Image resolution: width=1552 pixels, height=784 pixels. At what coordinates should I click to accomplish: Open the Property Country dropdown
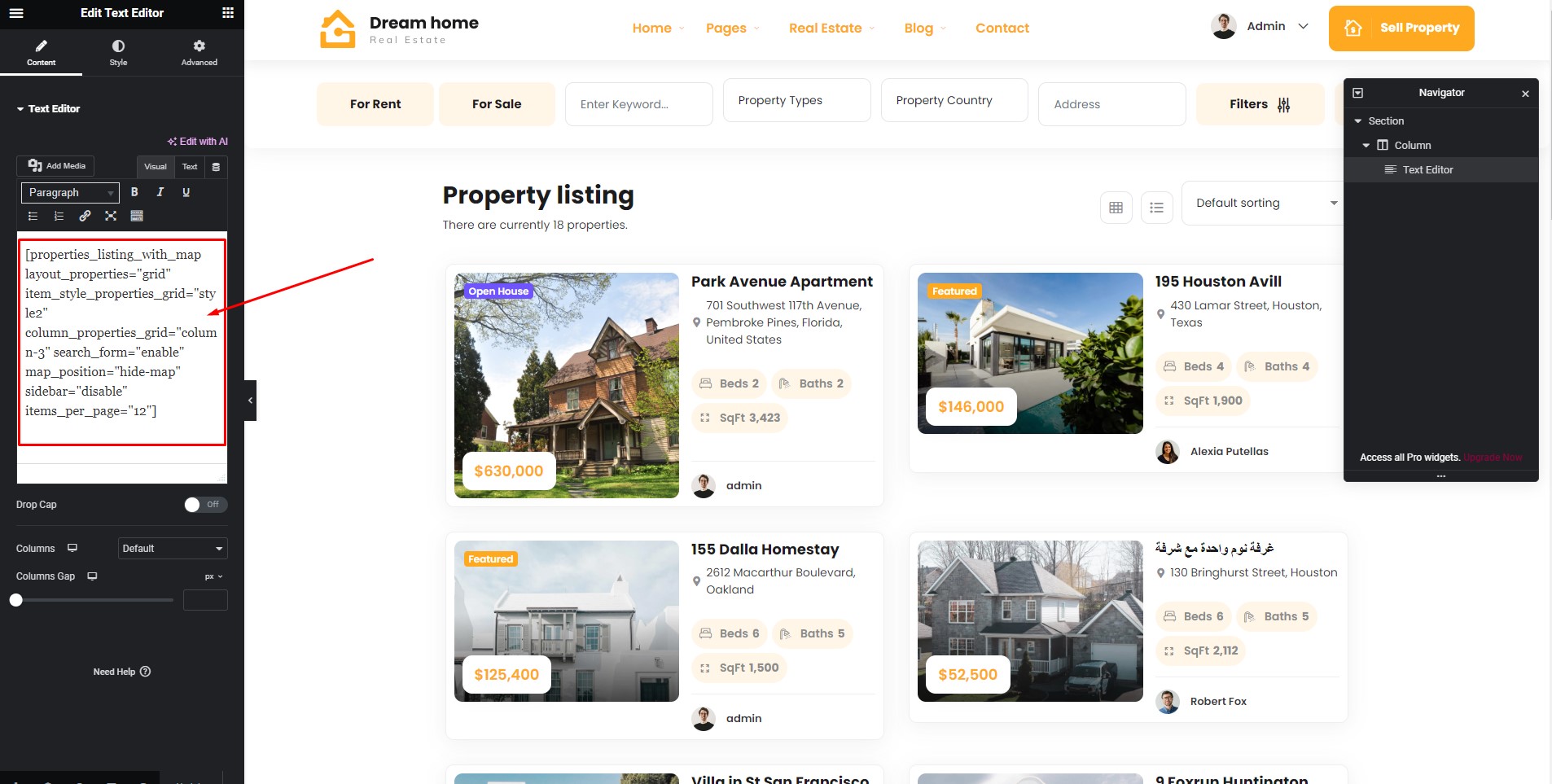point(954,100)
